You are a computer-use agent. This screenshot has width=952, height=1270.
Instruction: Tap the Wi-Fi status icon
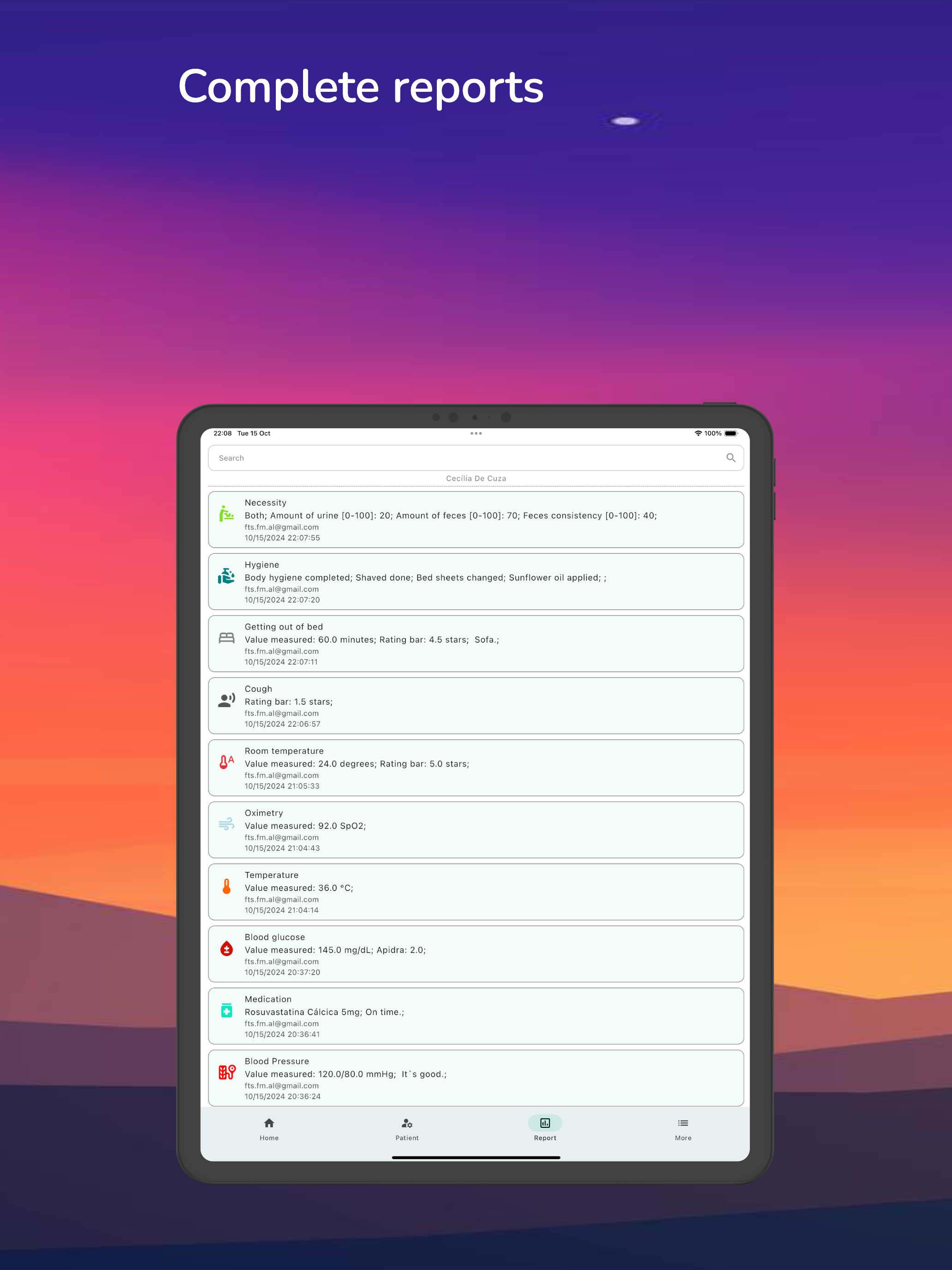click(x=698, y=433)
